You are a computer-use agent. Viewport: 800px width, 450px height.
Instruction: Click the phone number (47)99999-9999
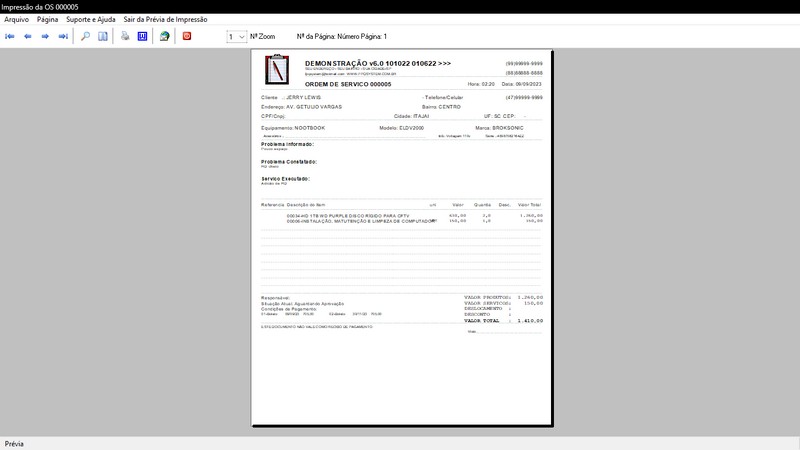coord(524,97)
